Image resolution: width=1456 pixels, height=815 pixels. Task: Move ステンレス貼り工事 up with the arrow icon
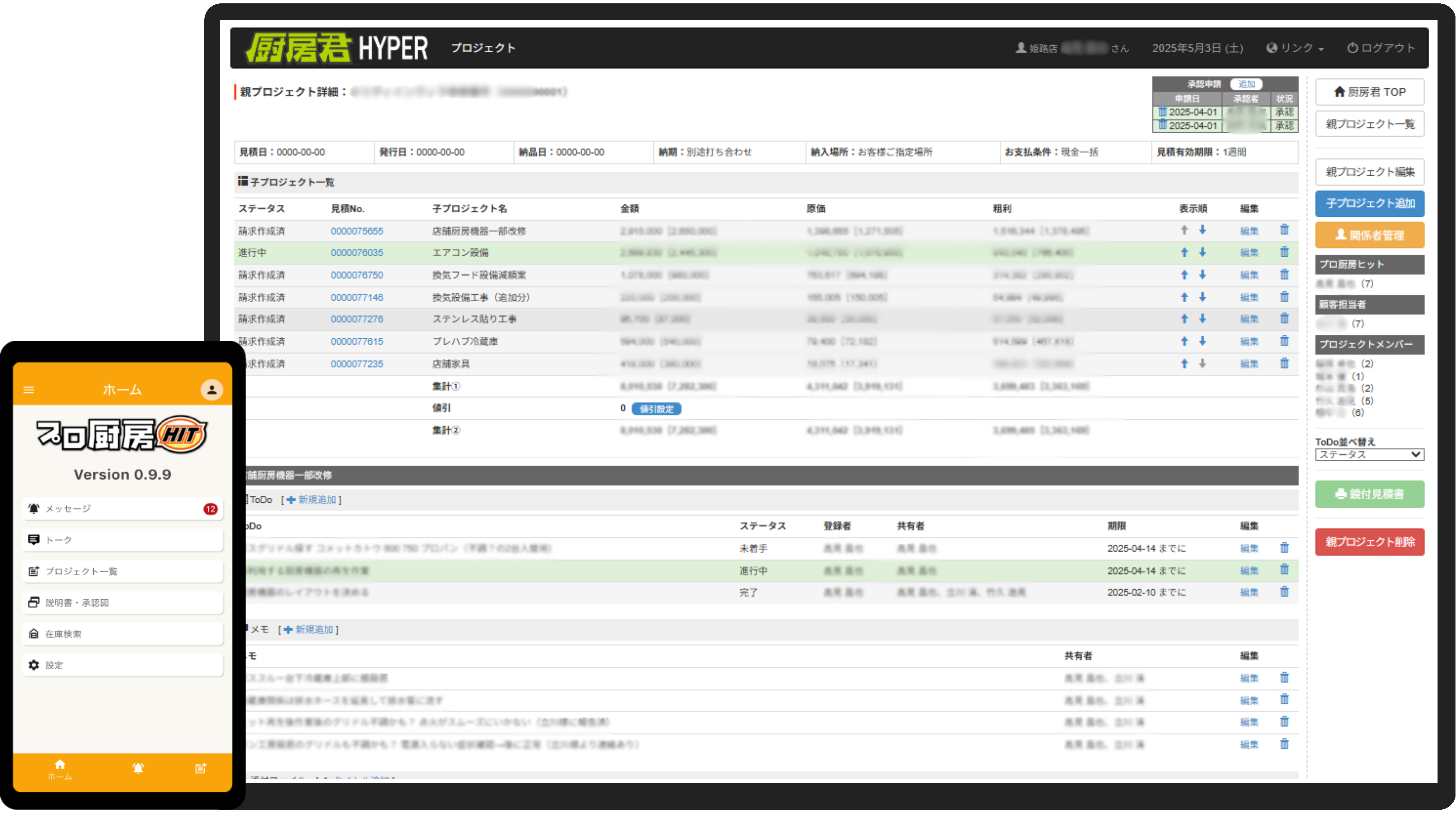pyautogui.click(x=1184, y=318)
